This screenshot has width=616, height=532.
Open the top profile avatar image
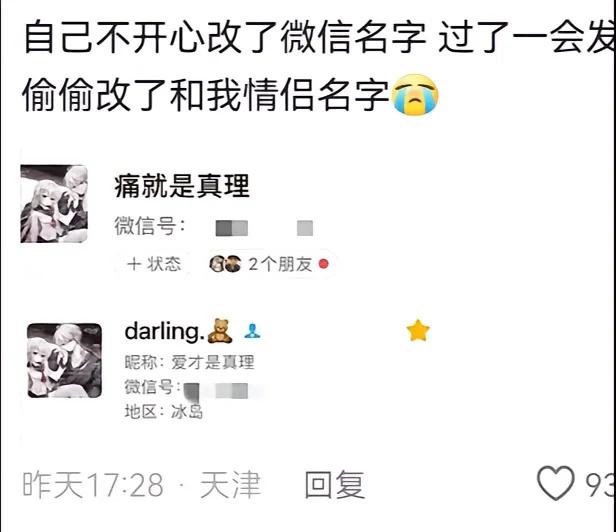[x=54, y=204]
